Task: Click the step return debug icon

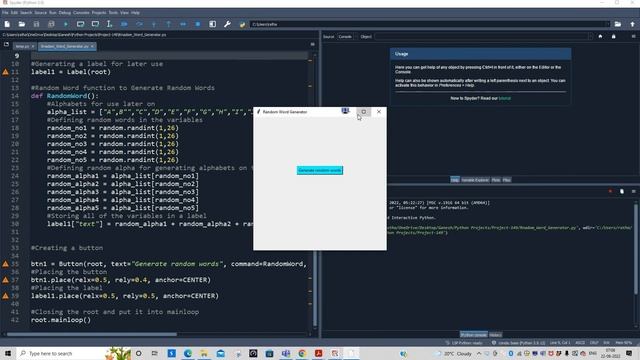Action: (x=169, y=24)
